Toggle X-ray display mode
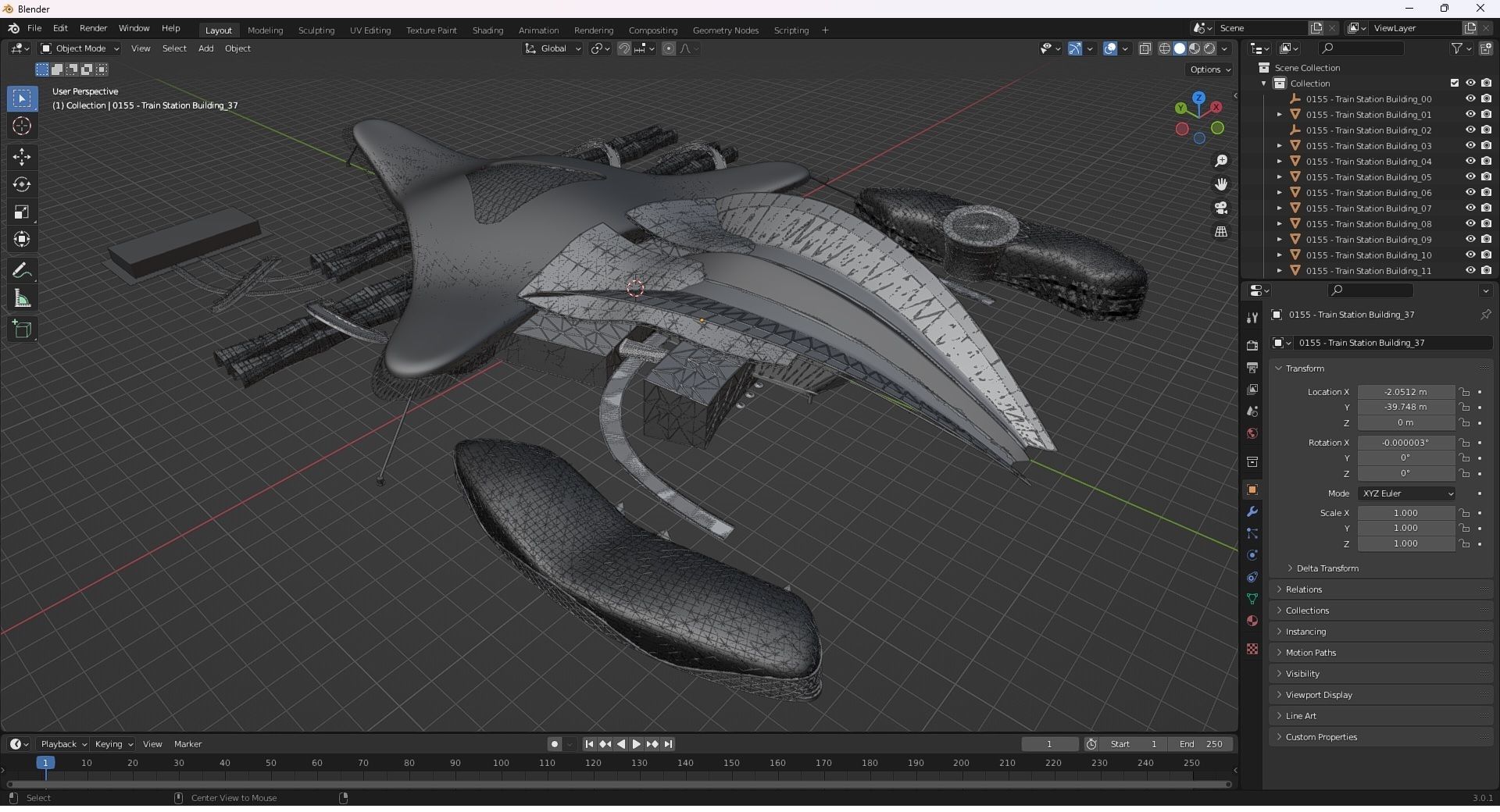1500x812 pixels. 1145,48
